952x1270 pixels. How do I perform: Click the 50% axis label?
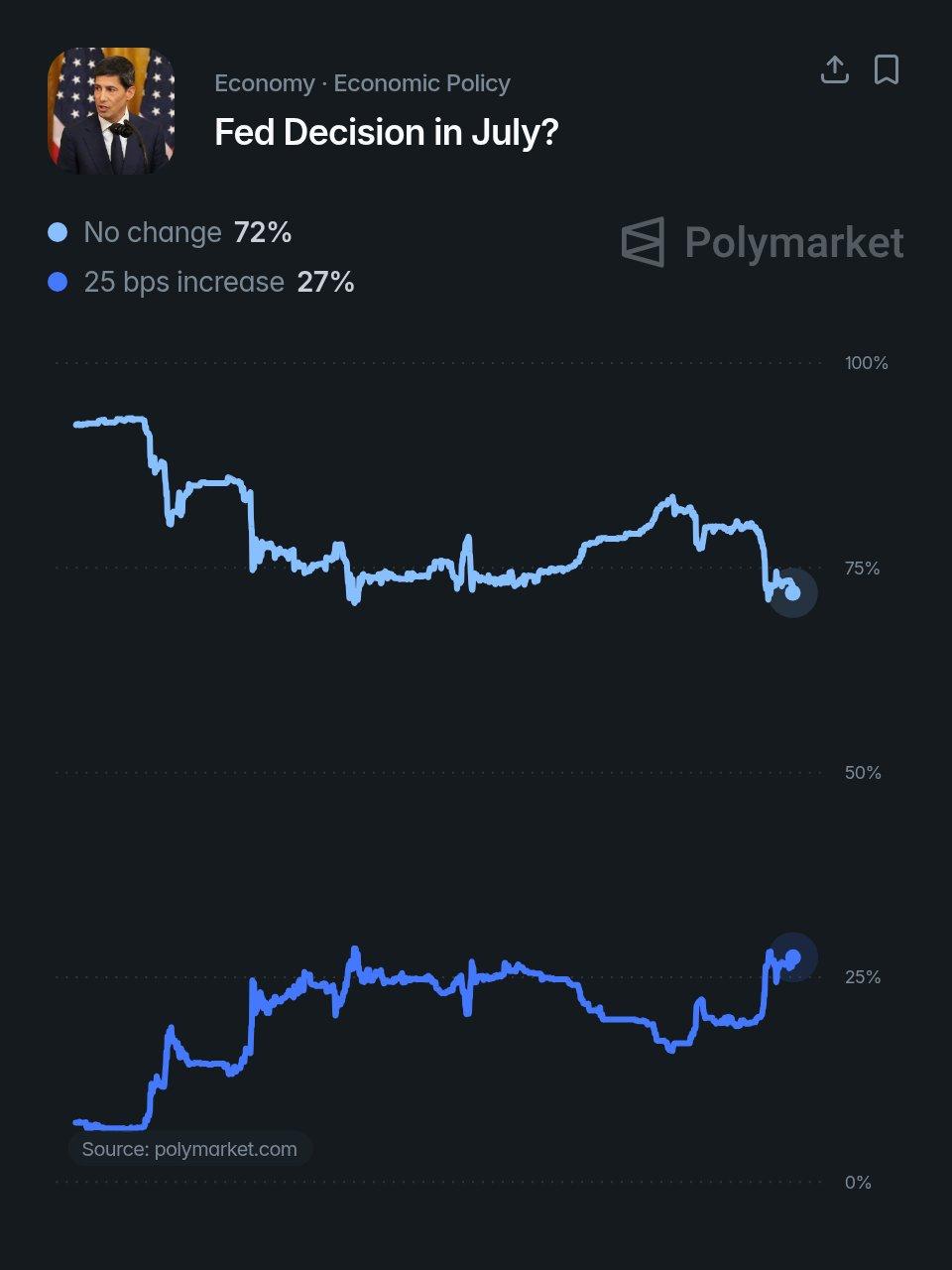(x=863, y=773)
